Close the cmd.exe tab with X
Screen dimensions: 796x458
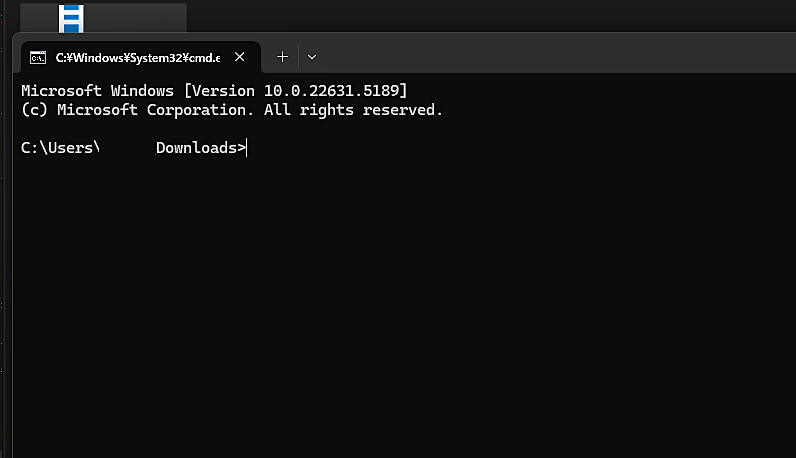240,57
